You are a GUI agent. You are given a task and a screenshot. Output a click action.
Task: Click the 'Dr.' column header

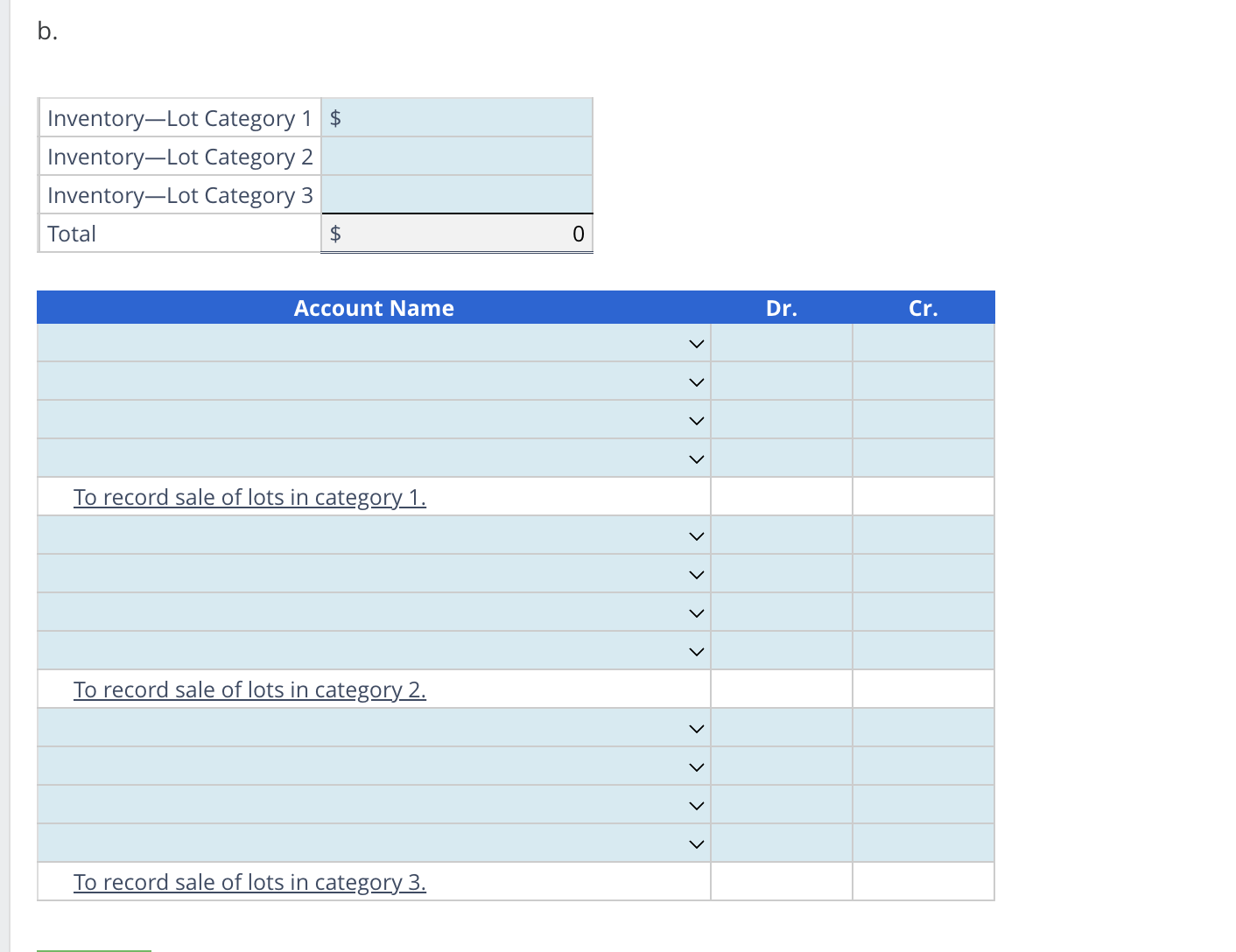pos(782,308)
